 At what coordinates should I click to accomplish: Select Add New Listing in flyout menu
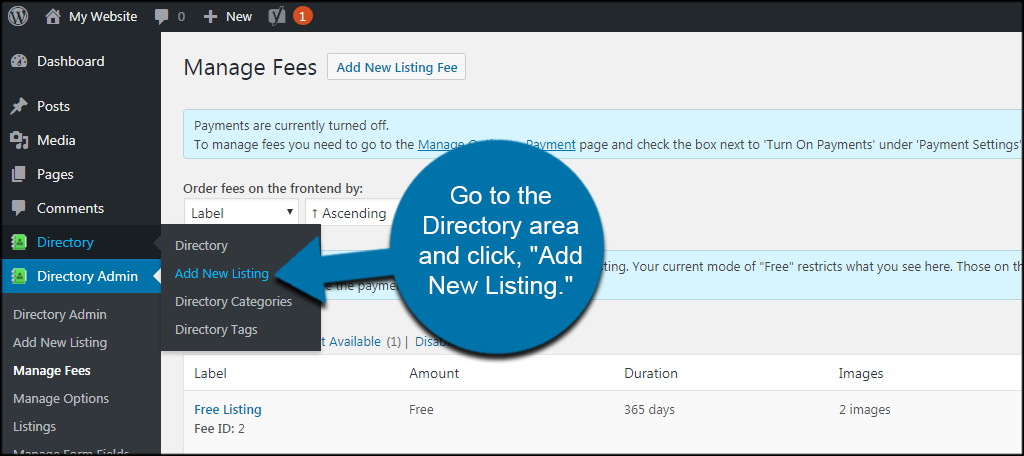[221, 273]
